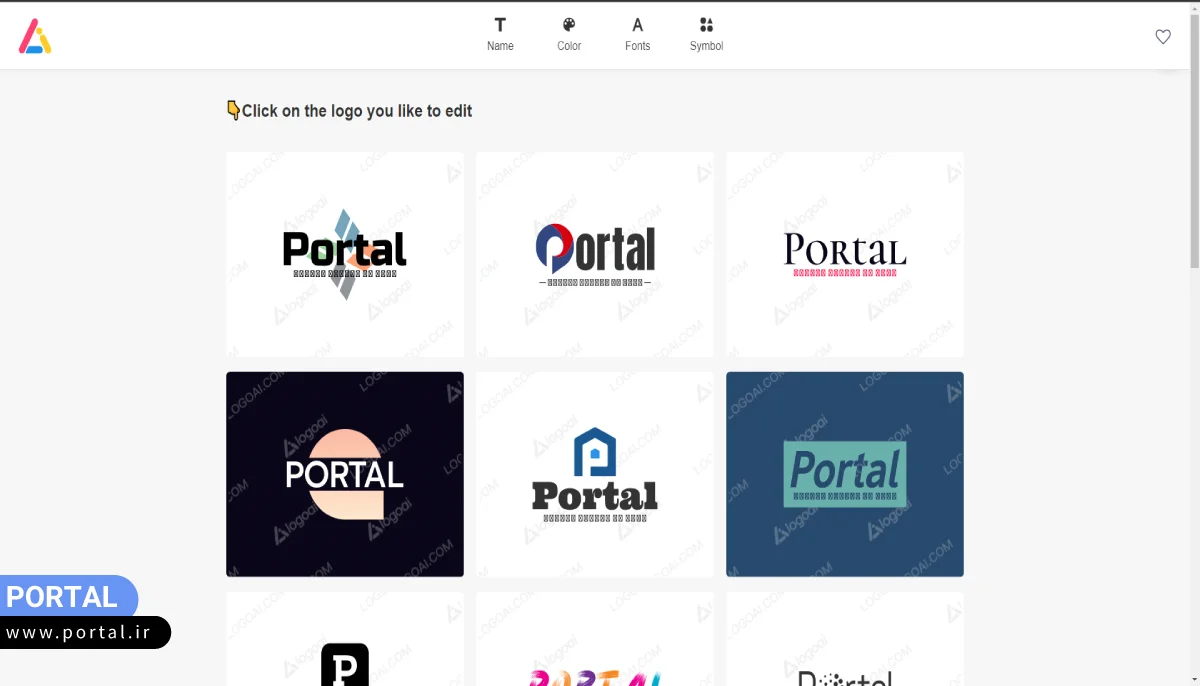Open the Color palette tool
This screenshot has height=686, width=1200.
[569, 34]
